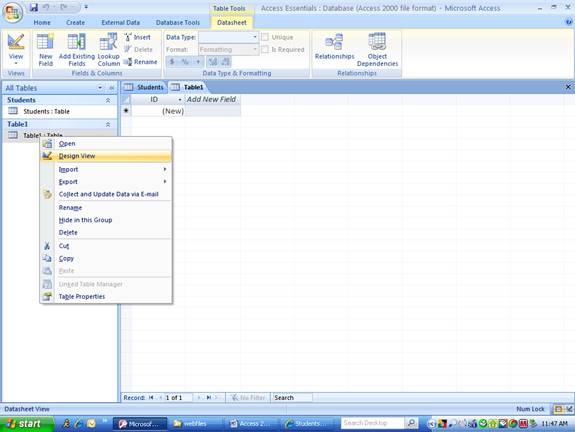The height and width of the screenshot is (432, 575).
Task: Click the Delete field button in ribbon
Action: pyautogui.click(x=138, y=49)
